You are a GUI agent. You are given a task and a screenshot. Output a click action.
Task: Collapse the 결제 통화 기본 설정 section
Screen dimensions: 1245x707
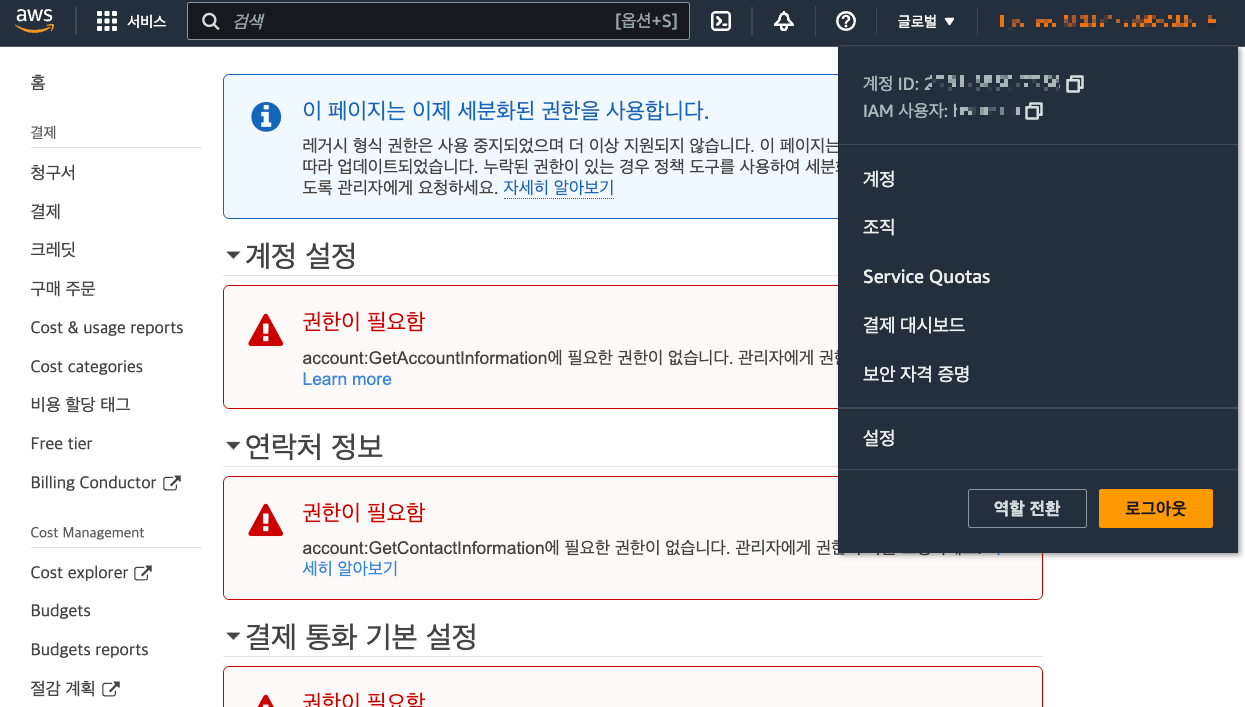[233, 636]
